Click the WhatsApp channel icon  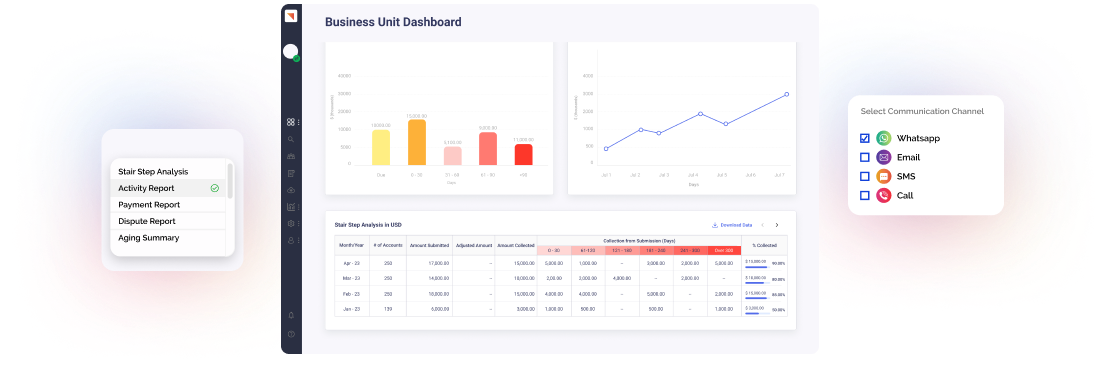pos(883,138)
